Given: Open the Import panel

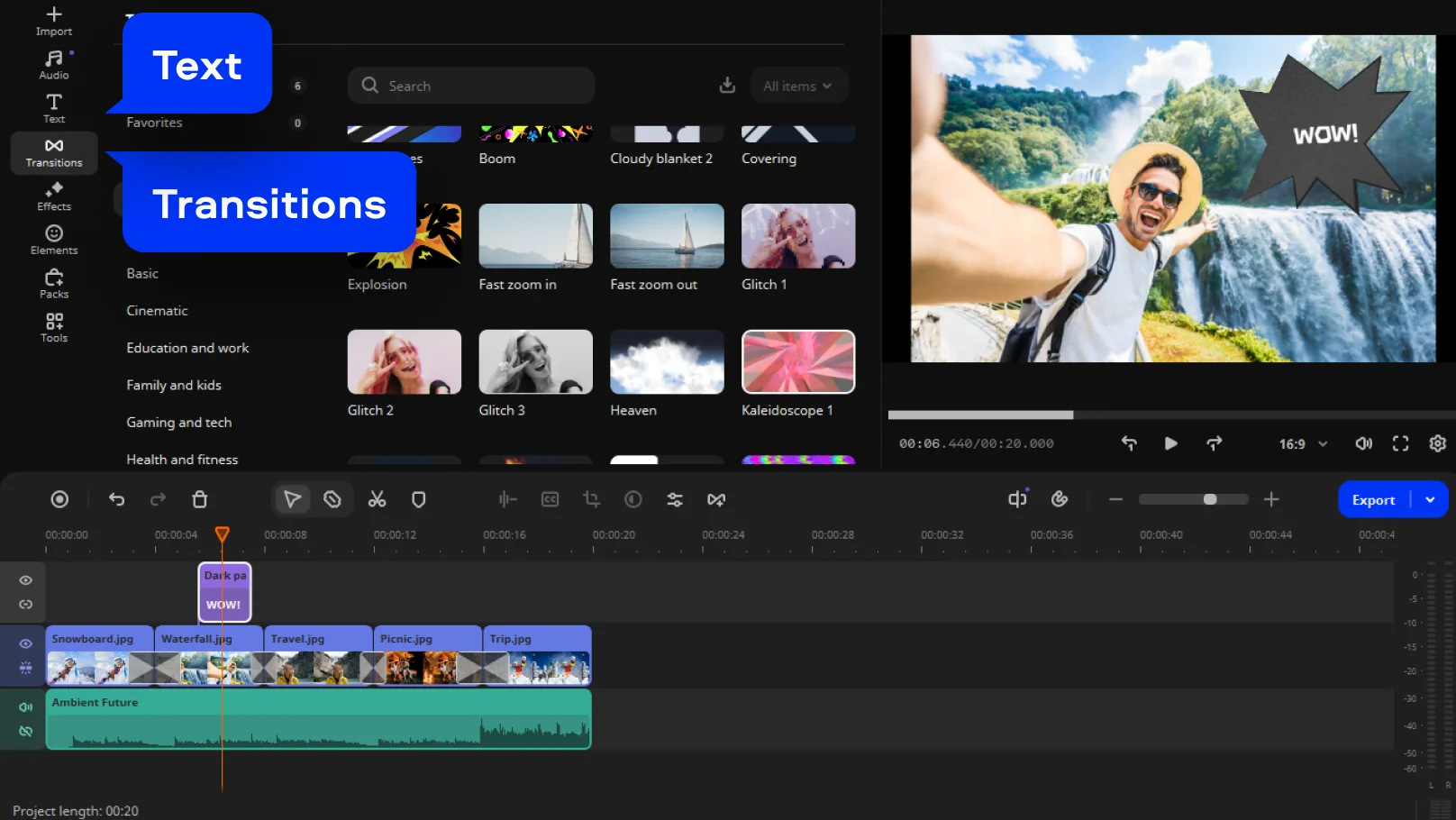Looking at the screenshot, I should 54,21.
